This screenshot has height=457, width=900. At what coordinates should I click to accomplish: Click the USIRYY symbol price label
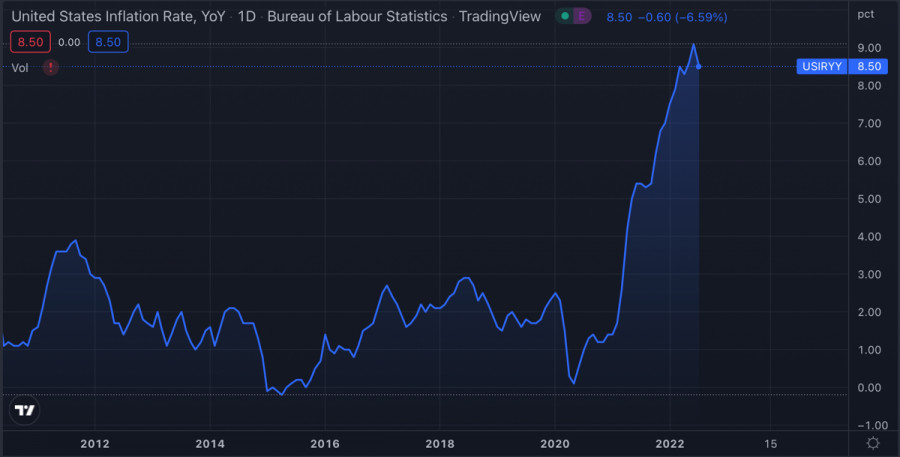click(x=822, y=67)
